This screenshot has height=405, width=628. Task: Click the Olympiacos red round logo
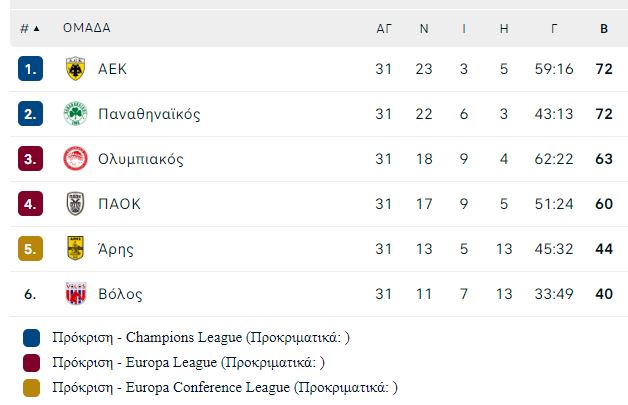75,159
